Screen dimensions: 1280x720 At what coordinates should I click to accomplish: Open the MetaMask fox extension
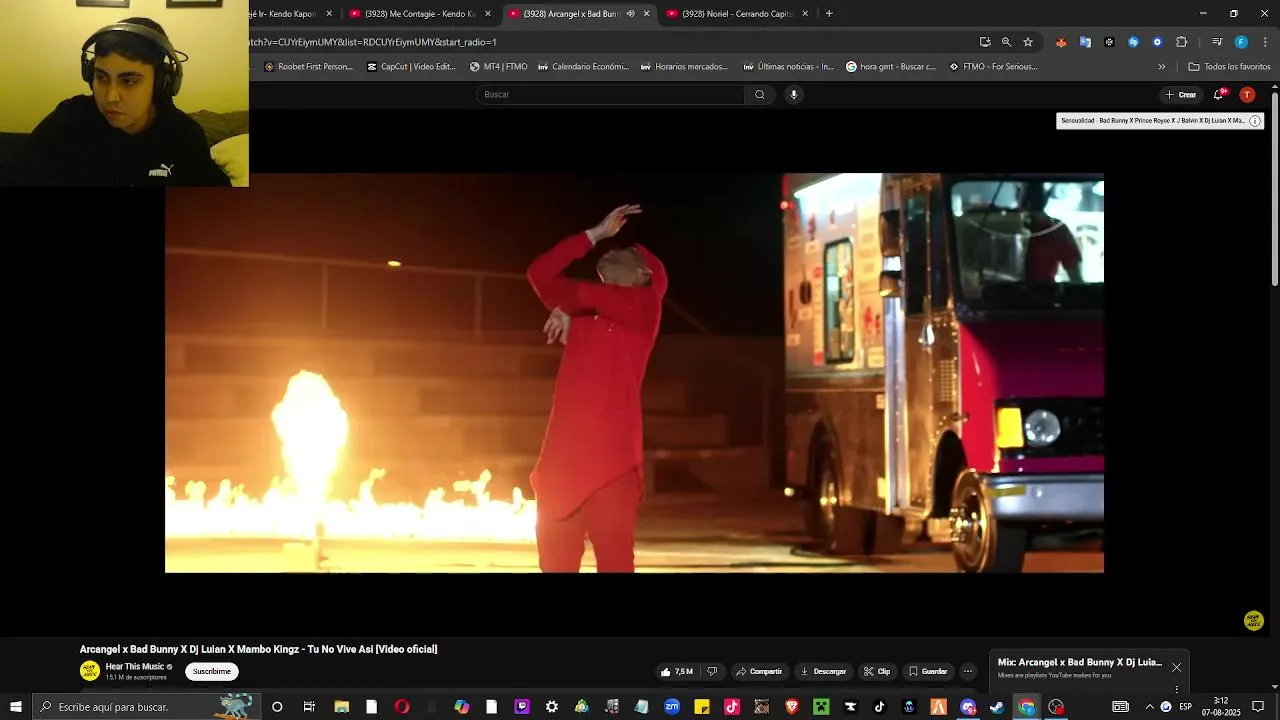[x=1061, y=42]
